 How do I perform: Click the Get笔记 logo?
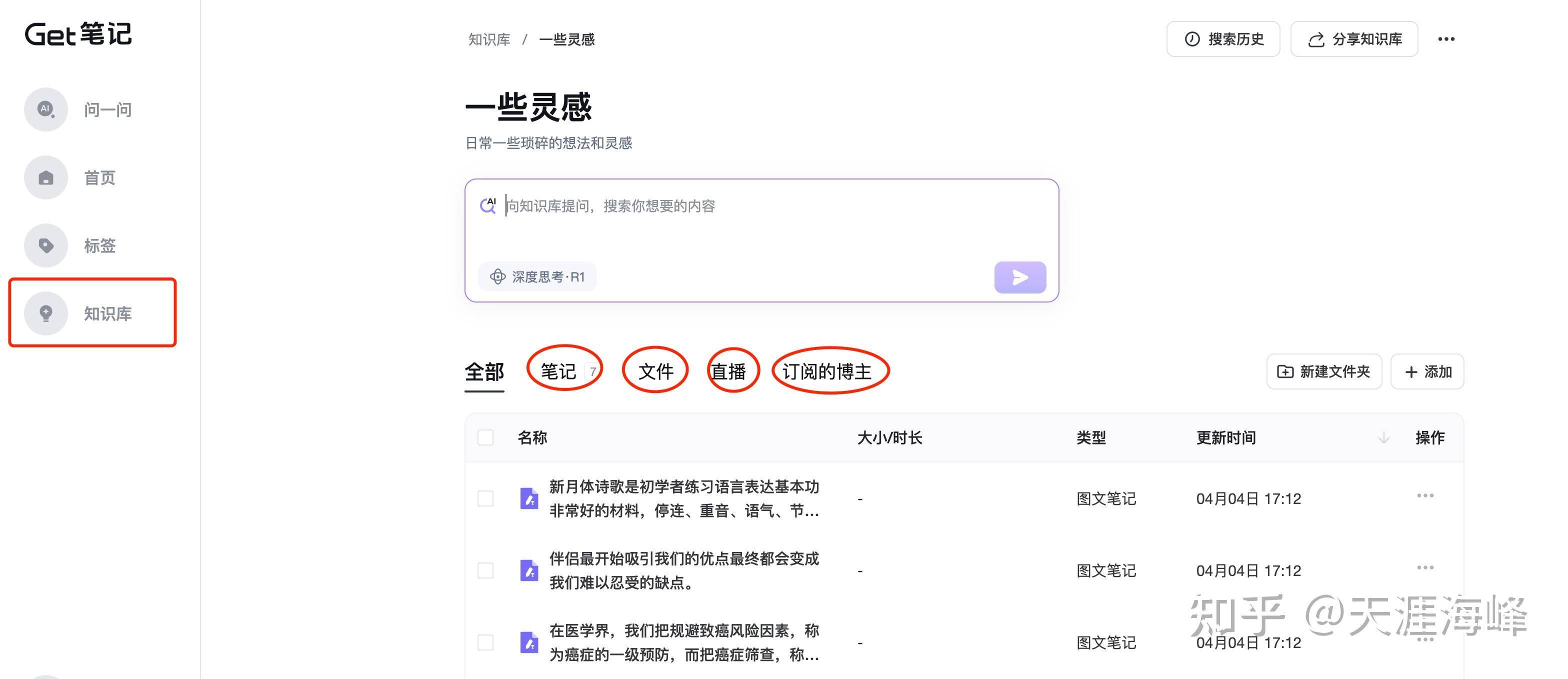(x=78, y=34)
